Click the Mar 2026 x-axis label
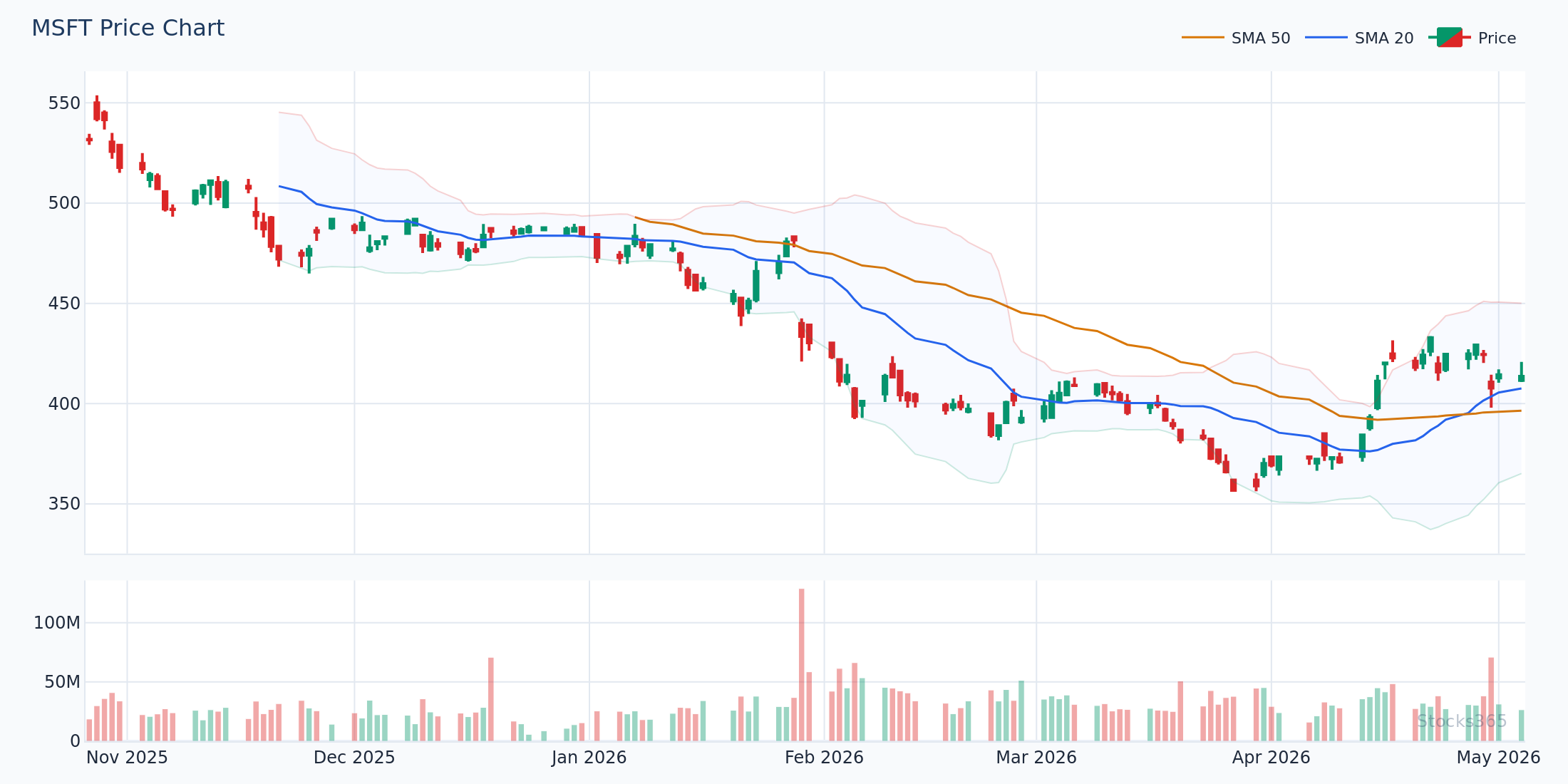1568x784 pixels. coord(1036,758)
